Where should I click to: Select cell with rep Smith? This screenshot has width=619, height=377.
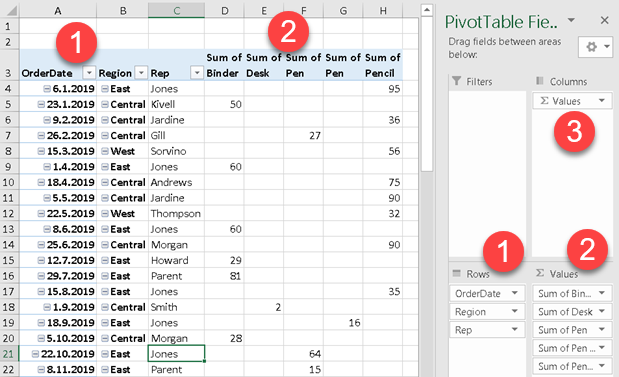coord(176,307)
